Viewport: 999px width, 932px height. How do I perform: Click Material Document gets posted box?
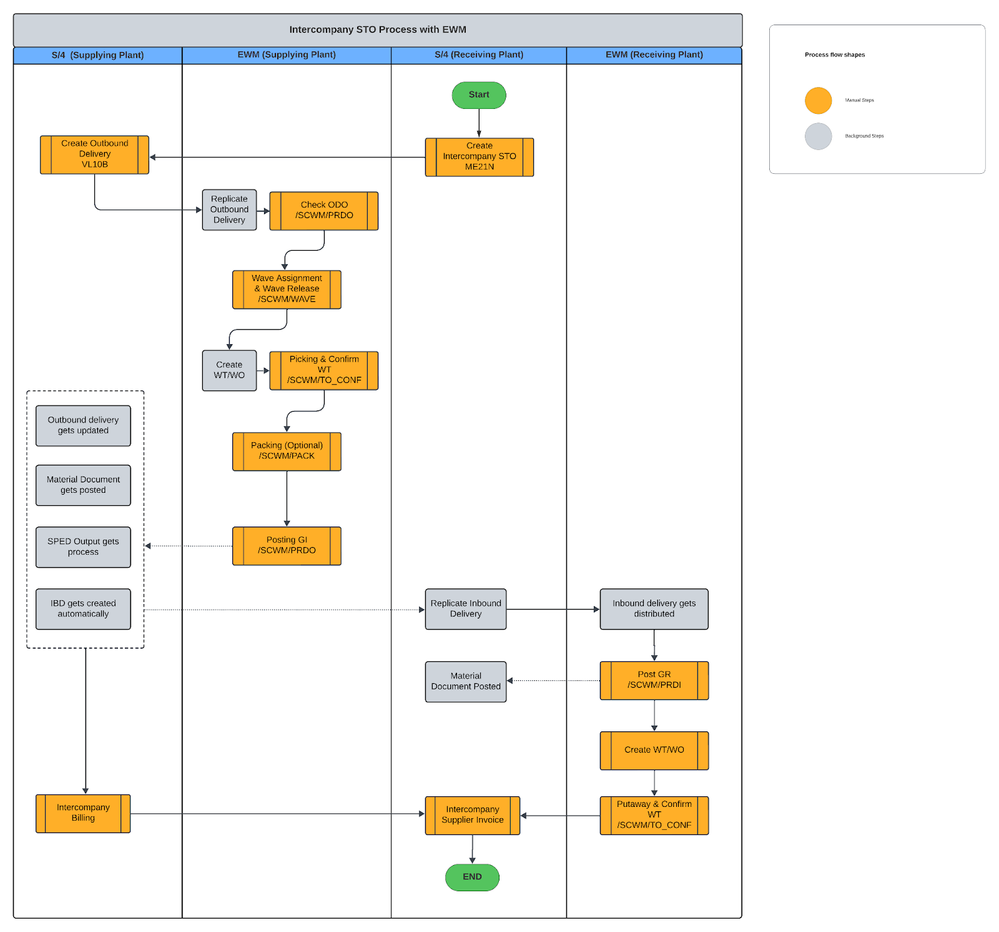[x=83, y=485]
